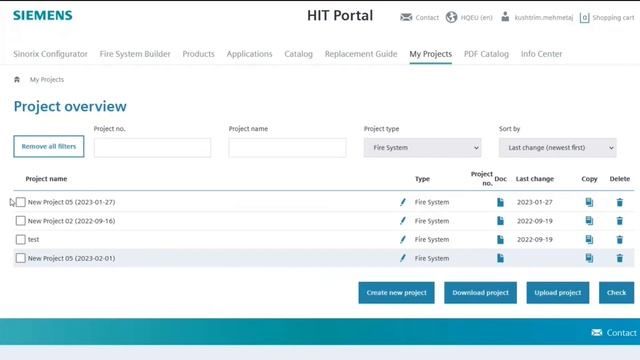Switch to Applications tab

click(249, 54)
